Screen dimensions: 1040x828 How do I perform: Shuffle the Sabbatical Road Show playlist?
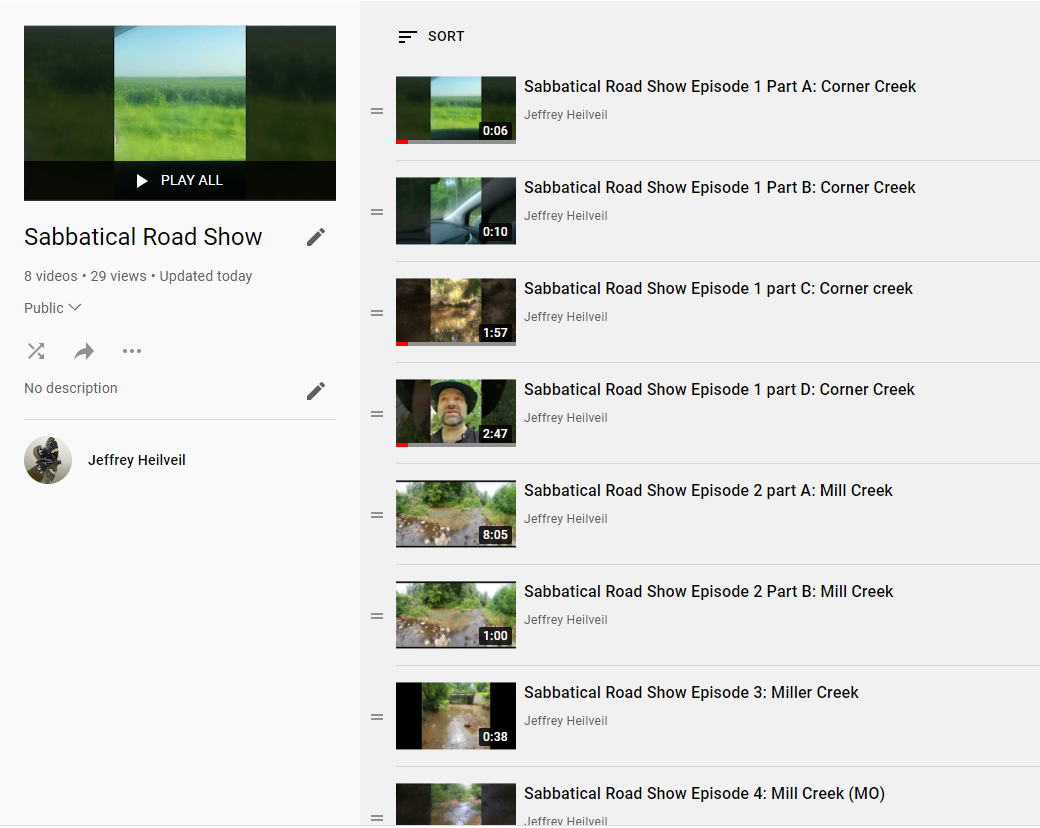(36, 351)
